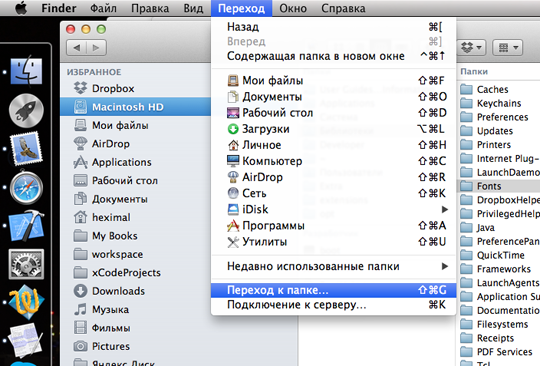Open the arrange-by toolbar dropdown

tap(508, 47)
